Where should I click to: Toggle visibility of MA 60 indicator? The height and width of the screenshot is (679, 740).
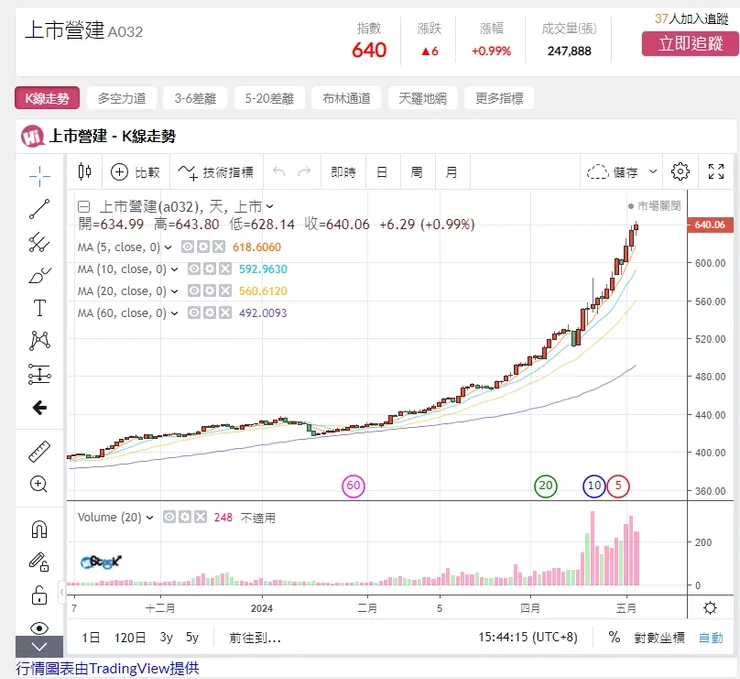194,313
